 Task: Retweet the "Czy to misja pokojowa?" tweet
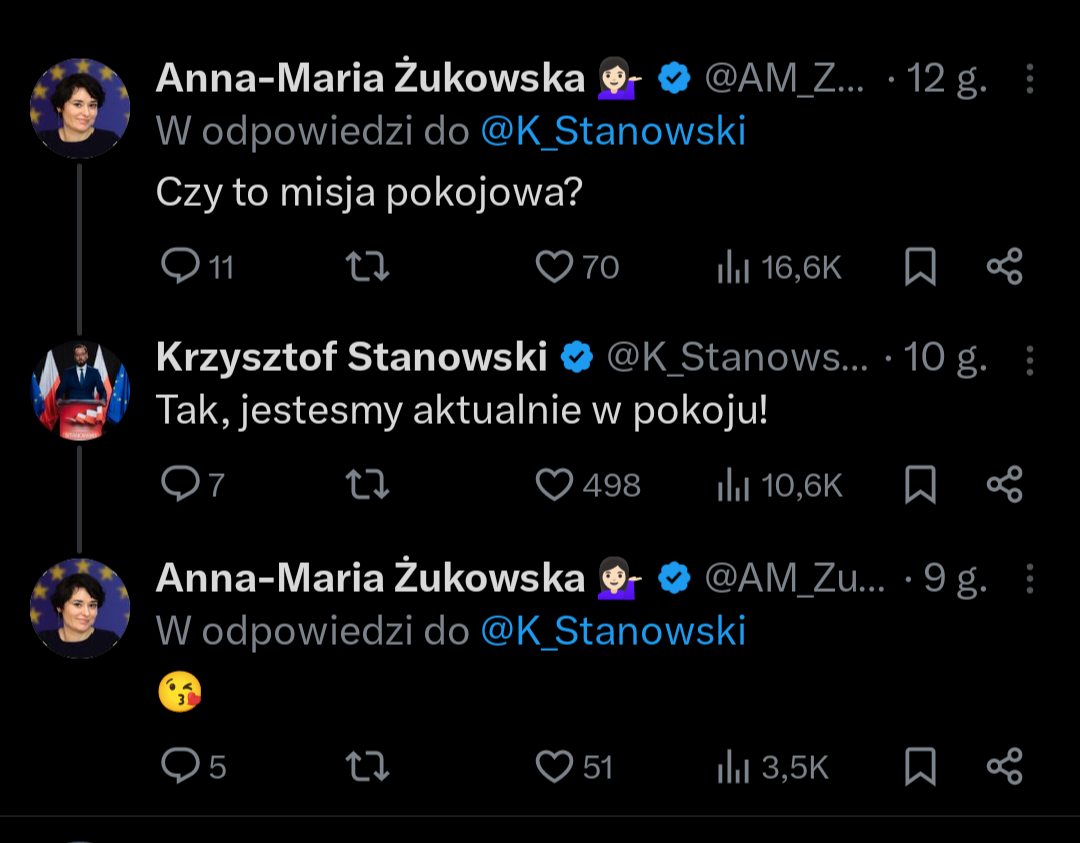[x=367, y=267]
